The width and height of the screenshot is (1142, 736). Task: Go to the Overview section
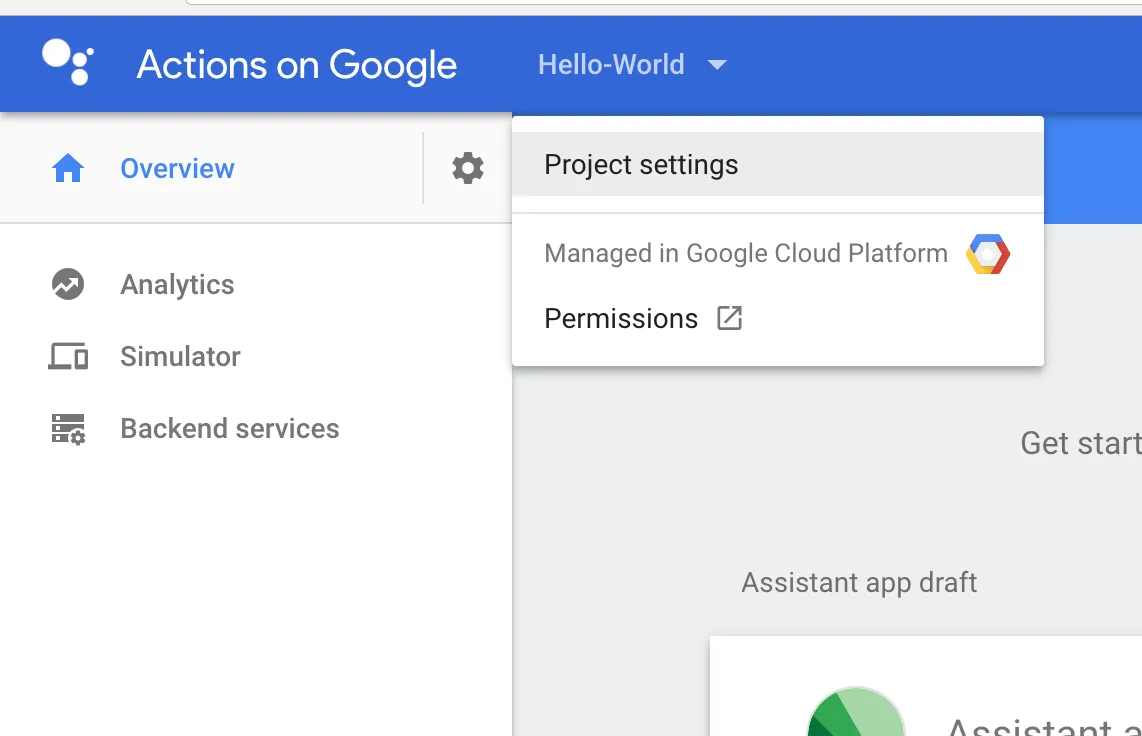(x=177, y=169)
